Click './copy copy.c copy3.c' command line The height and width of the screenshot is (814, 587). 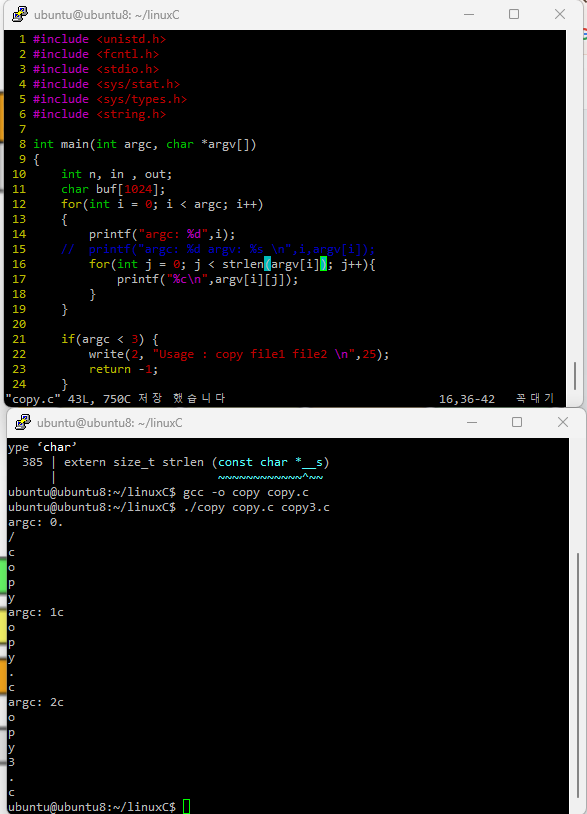(x=256, y=507)
